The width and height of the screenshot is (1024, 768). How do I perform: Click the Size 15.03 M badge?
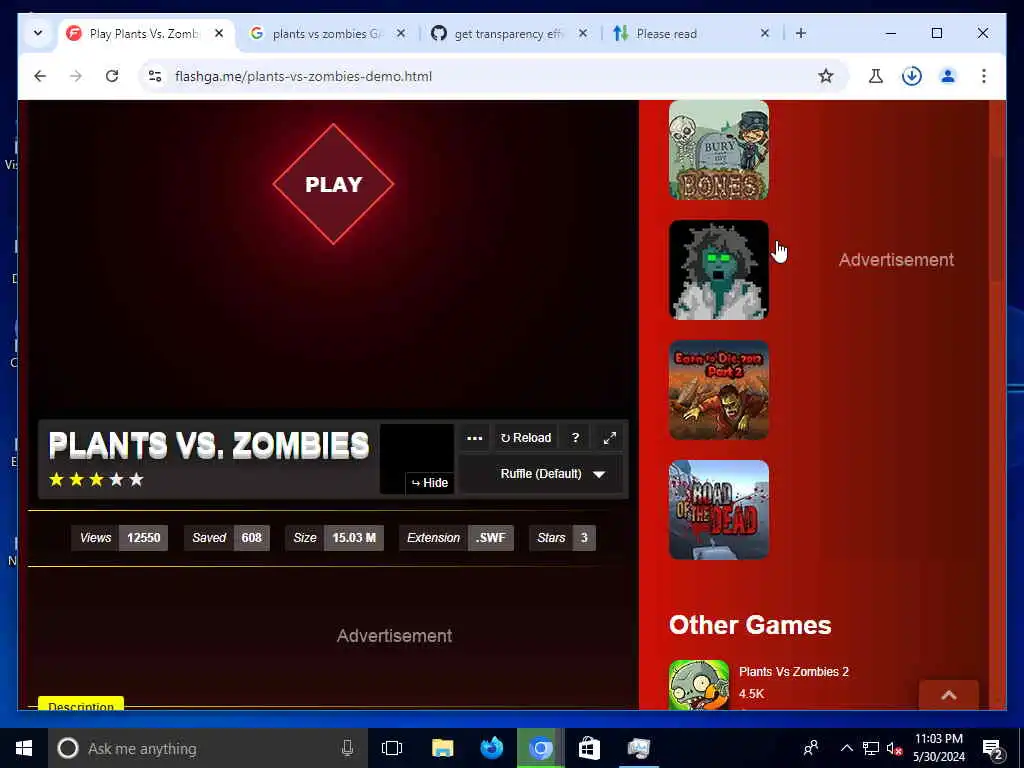pyautogui.click(x=334, y=538)
